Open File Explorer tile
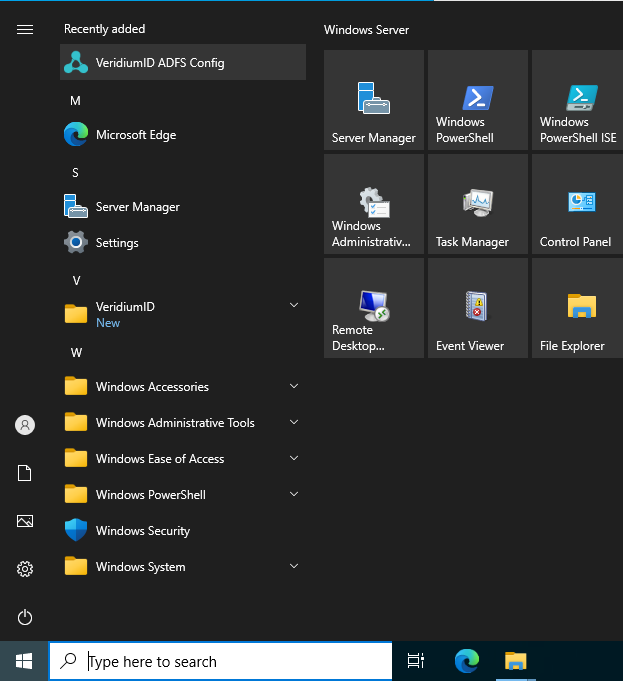The height and width of the screenshot is (681, 623). click(x=578, y=309)
